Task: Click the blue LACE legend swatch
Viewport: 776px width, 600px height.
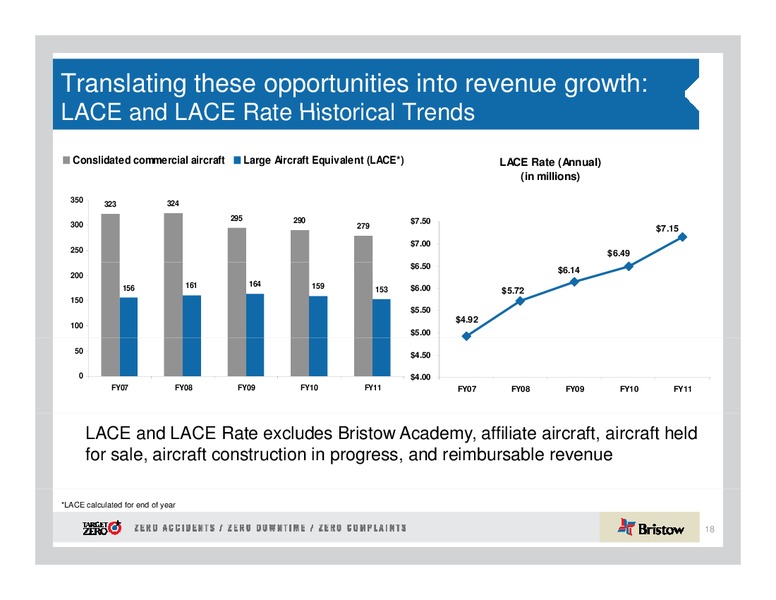Action: point(237,160)
